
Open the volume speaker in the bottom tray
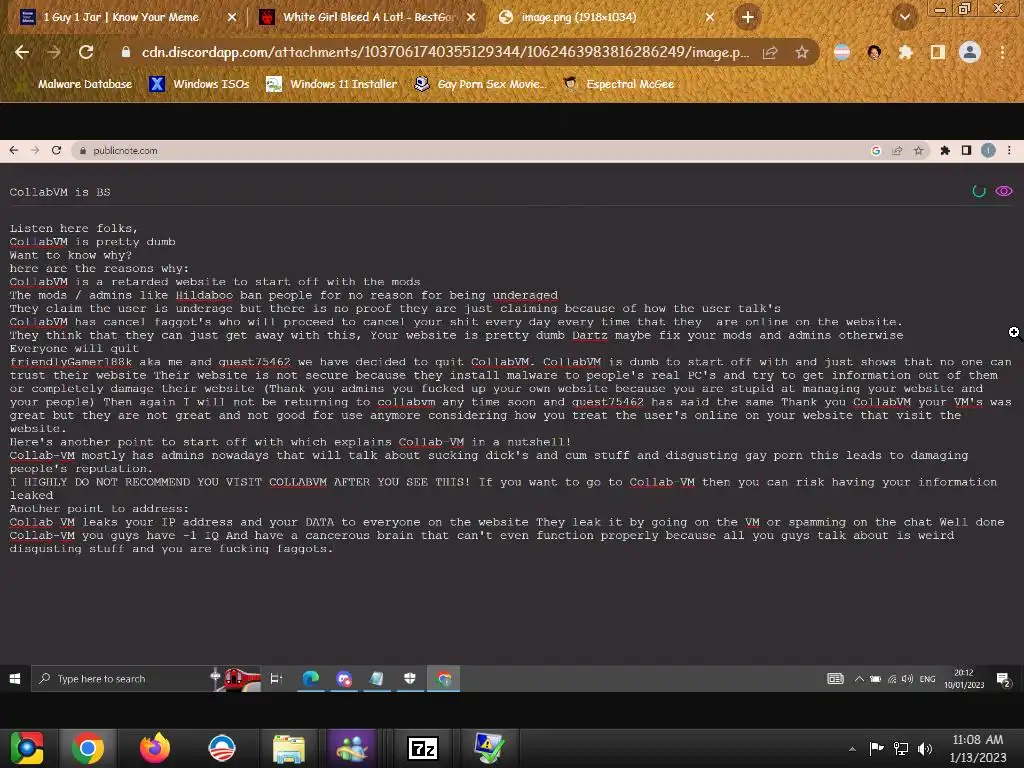[x=925, y=748]
